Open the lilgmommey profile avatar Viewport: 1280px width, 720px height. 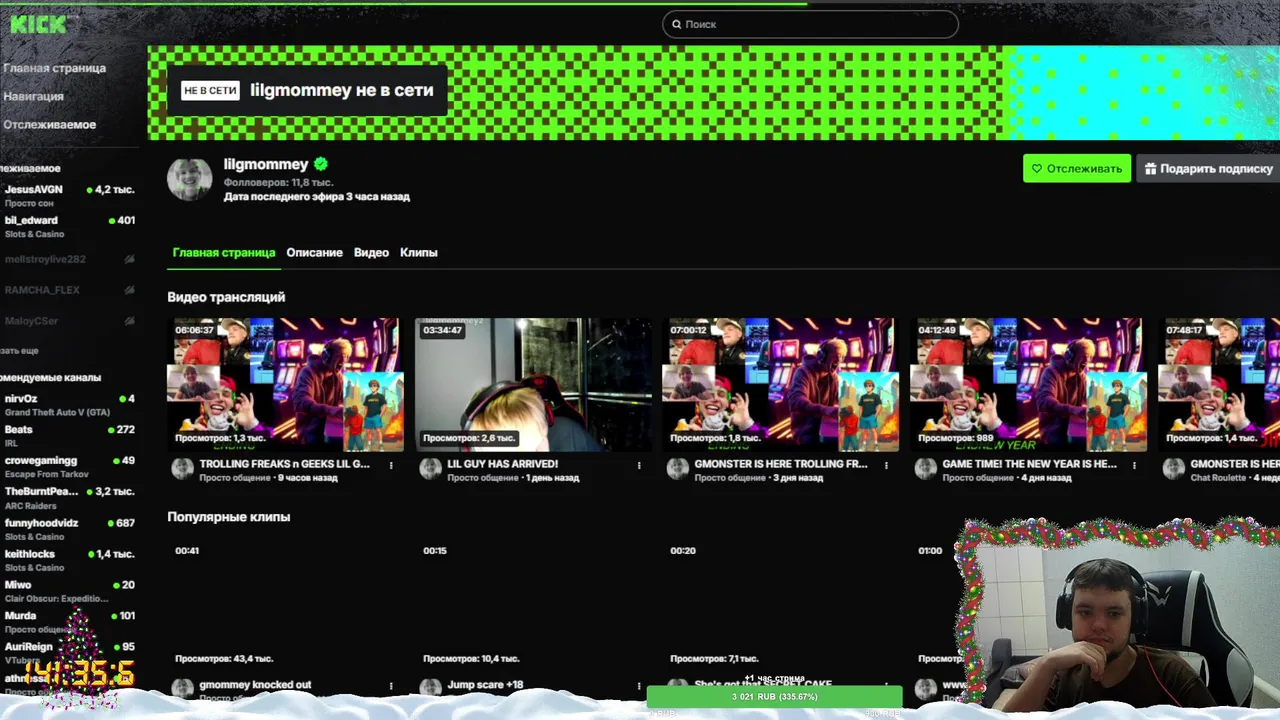click(189, 179)
